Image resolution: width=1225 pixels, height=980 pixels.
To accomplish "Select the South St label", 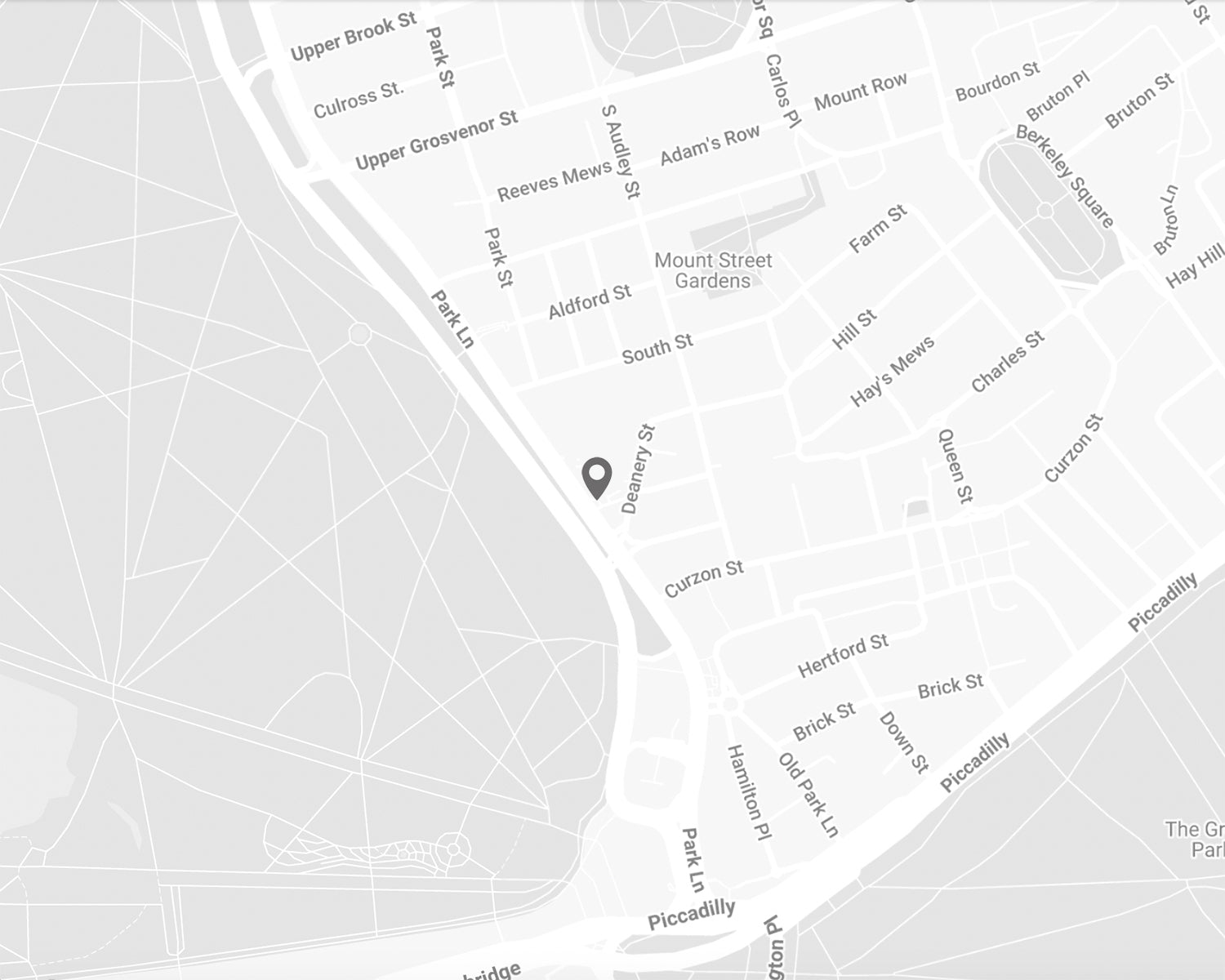I will click(x=657, y=349).
